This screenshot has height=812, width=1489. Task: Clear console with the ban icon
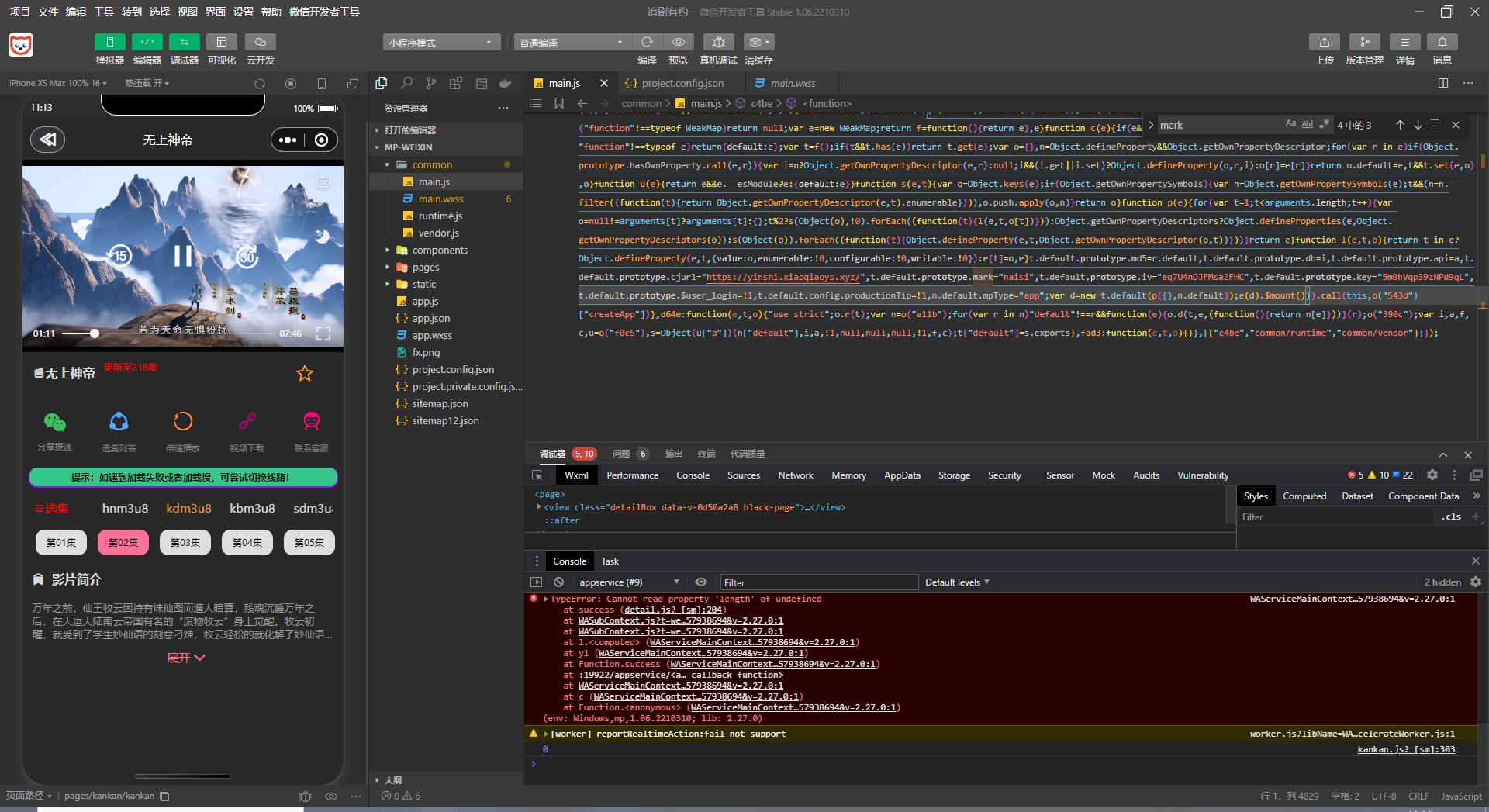pyautogui.click(x=558, y=582)
